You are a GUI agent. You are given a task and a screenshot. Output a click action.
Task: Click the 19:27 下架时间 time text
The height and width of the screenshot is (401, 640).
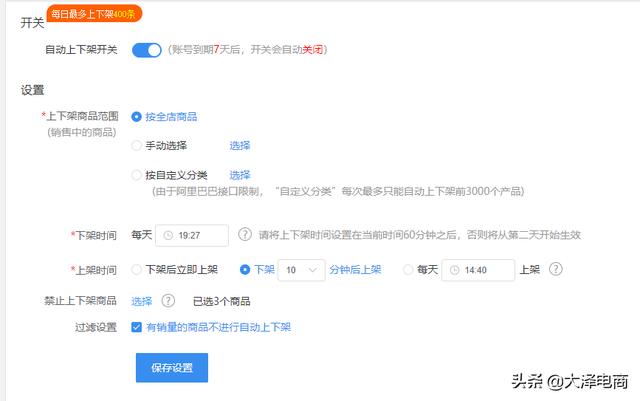click(190, 236)
